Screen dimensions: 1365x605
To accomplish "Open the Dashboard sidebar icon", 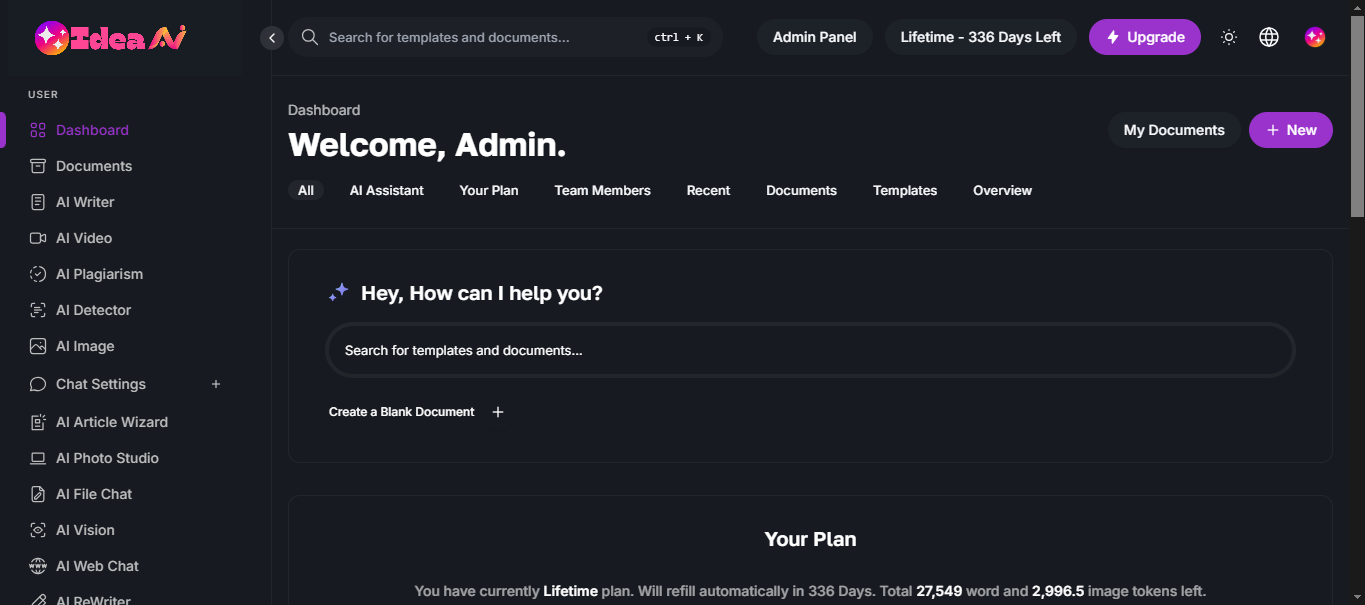I will [x=38, y=130].
